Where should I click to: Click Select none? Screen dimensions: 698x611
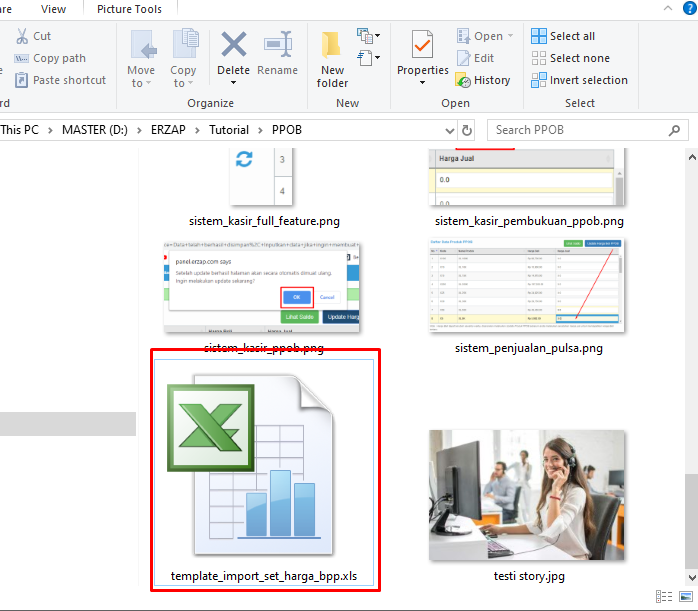pos(570,58)
